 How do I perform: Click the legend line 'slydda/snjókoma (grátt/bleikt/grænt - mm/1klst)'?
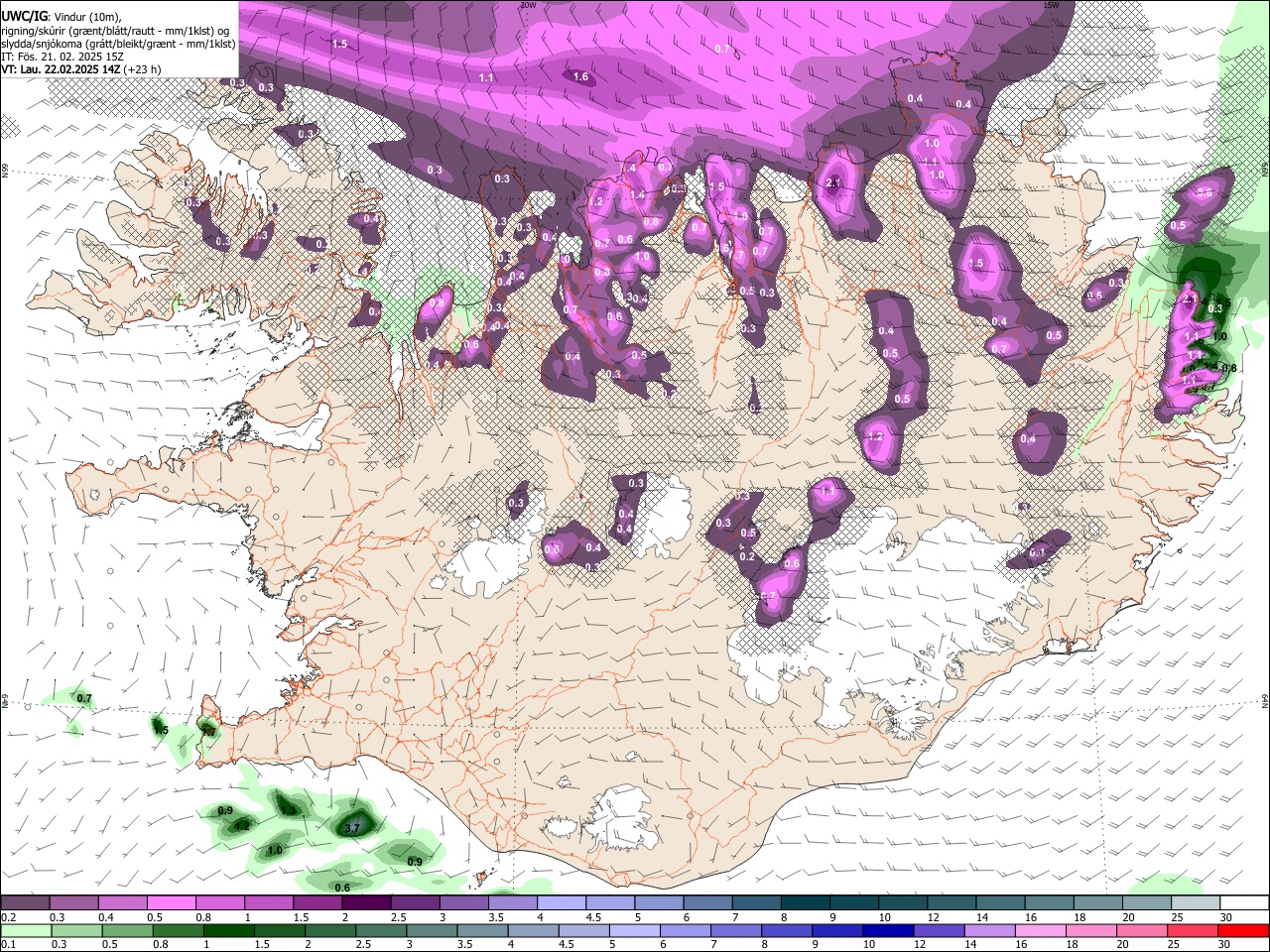pyautogui.click(x=118, y=43)
